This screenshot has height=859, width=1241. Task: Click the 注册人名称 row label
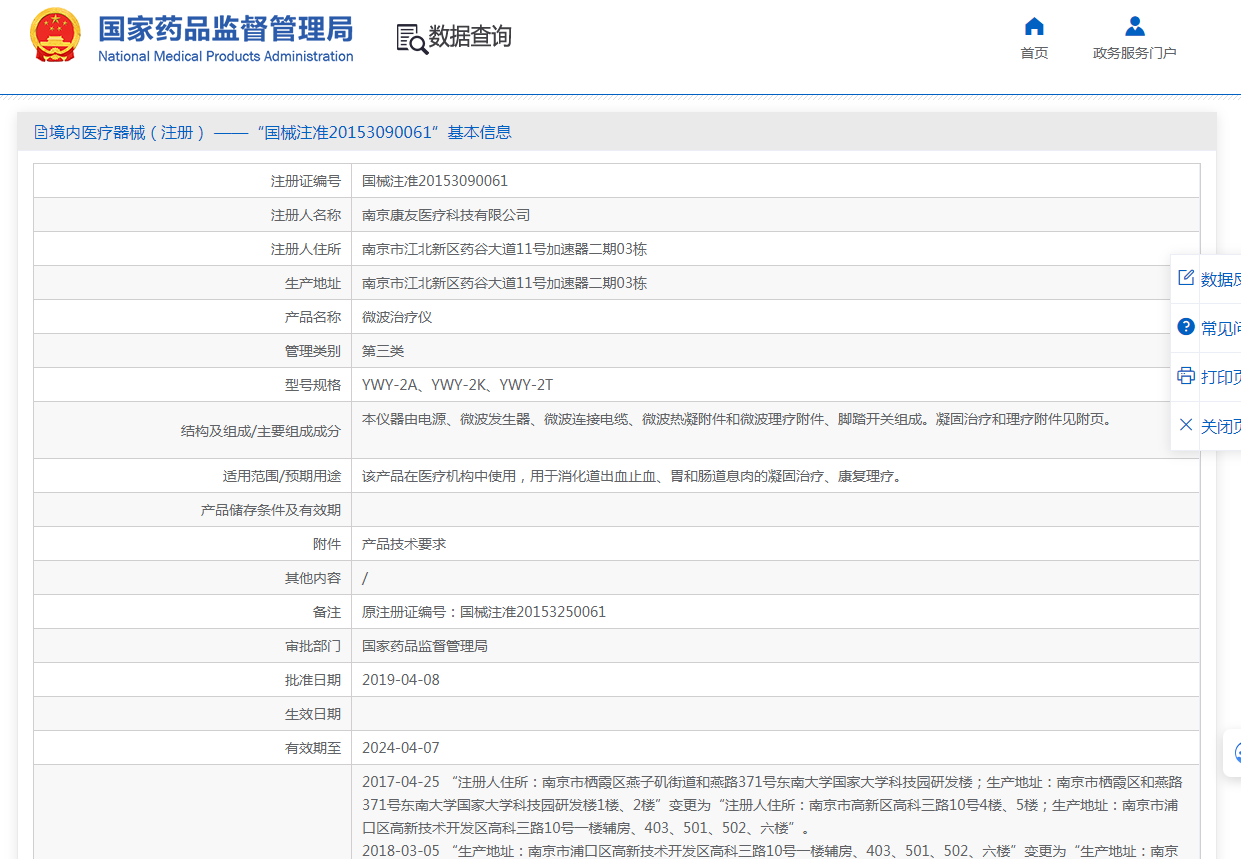coord(306,215)
